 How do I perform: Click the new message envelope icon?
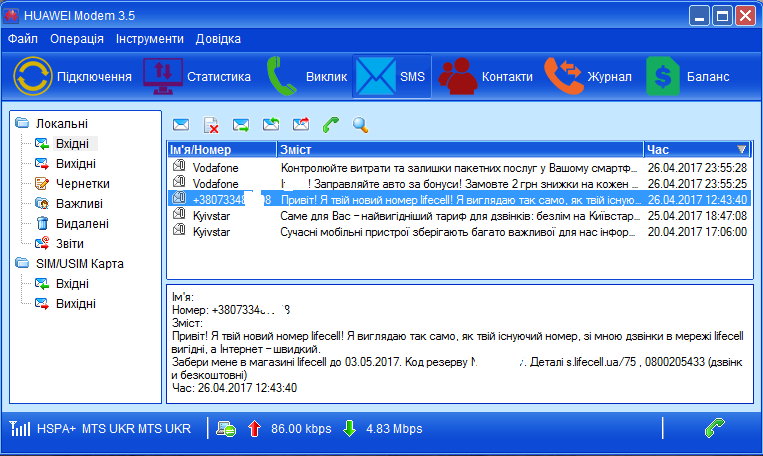click(x=181, y=125)
